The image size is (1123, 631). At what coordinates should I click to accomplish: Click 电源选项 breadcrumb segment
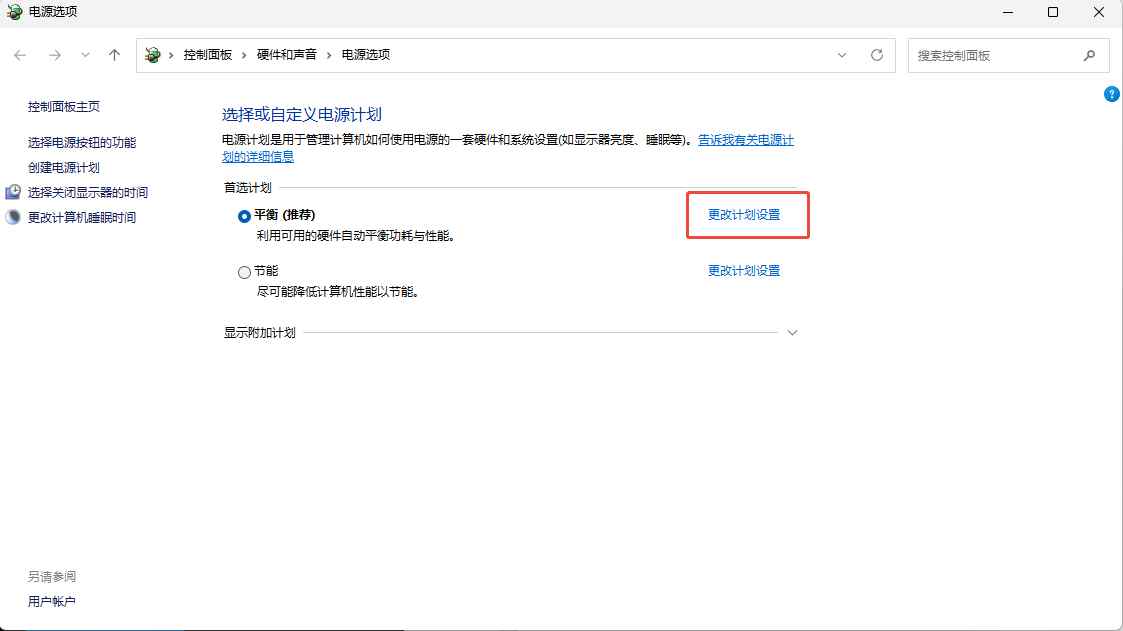click(365, 55)
